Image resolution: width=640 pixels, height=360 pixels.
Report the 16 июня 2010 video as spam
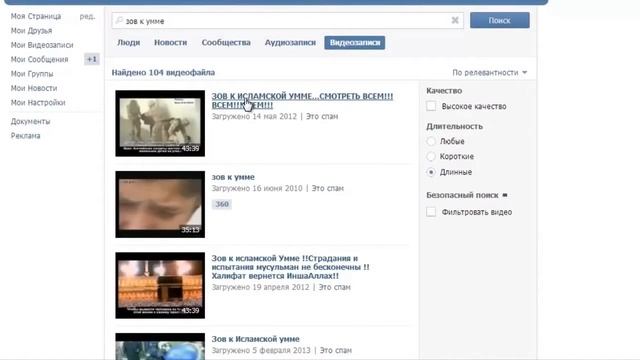pyautogui.click(x=328, y=188)
